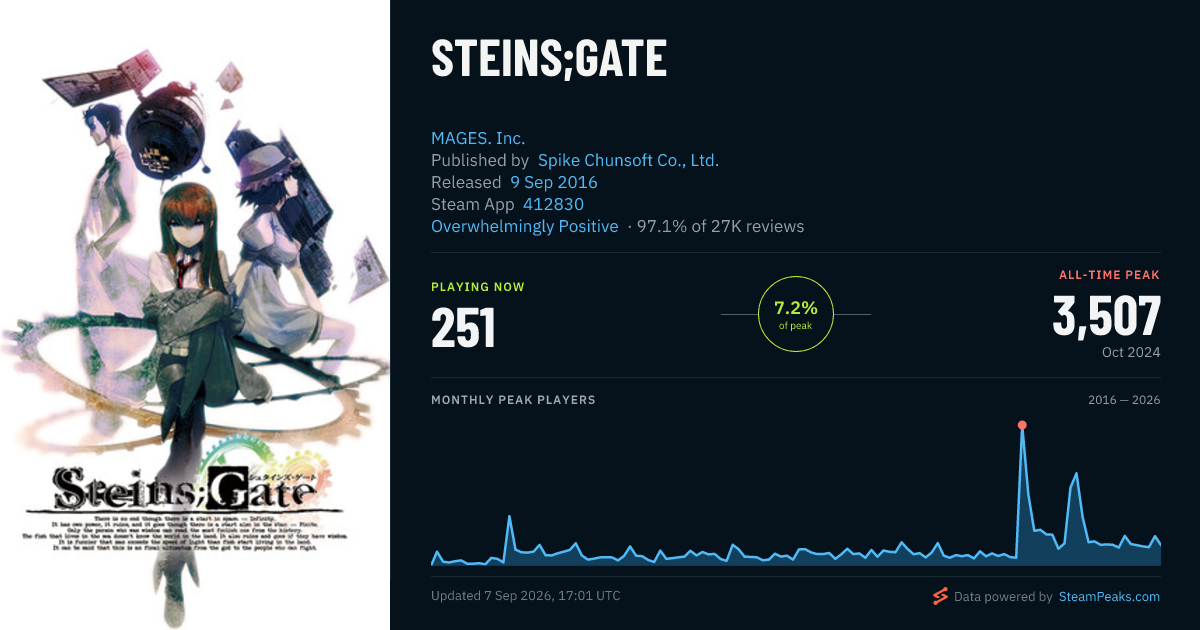This screenshot has height=630, width=1200.
Task: Click the playing now count 251
Action: [463, 327]
